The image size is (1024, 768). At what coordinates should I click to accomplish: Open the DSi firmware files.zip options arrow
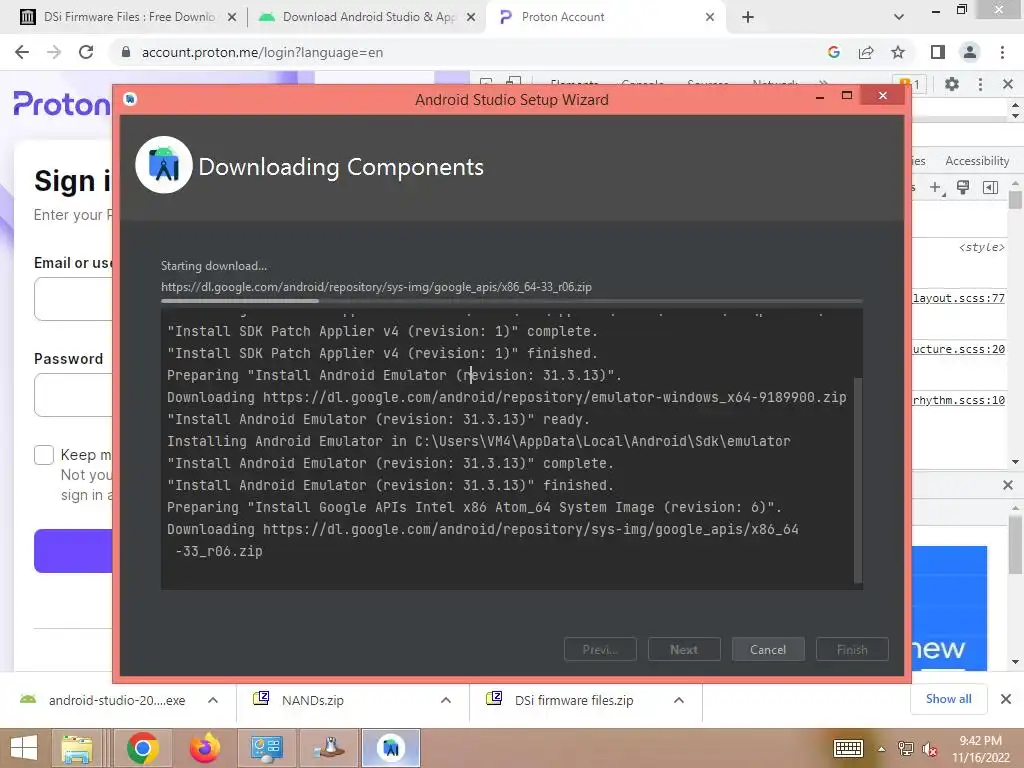(x=679, y=700)
